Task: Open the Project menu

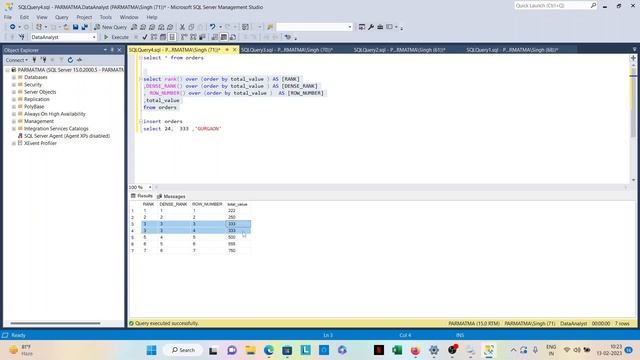Action: (84, 17)
